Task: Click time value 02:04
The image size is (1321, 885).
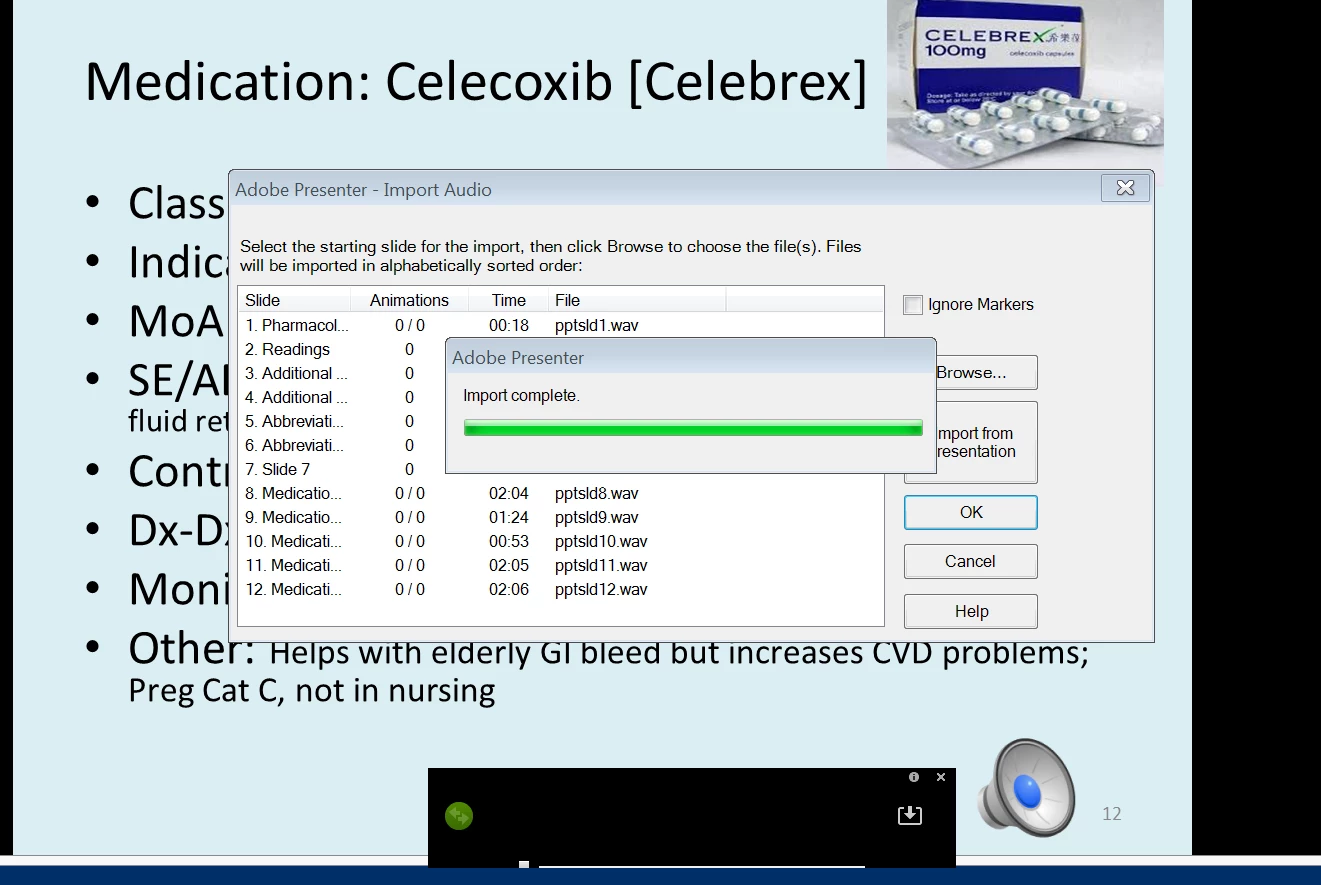Action: click(509, 493)
